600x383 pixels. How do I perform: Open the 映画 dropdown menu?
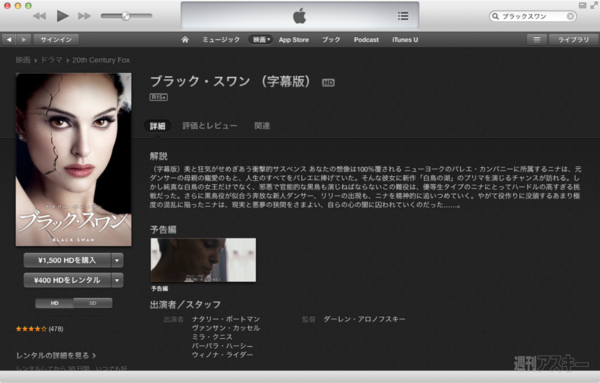(x=261, y=39)
